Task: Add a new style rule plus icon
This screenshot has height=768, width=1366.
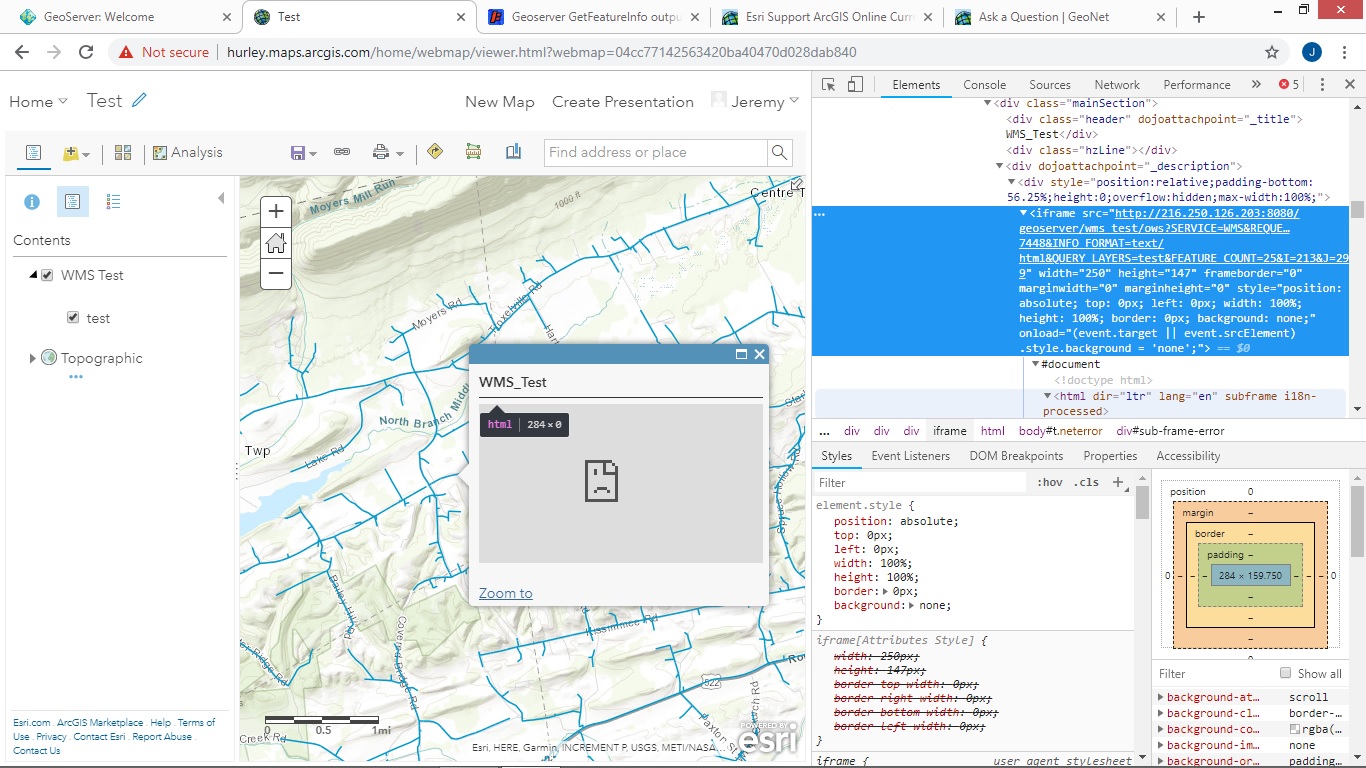Action: 1118,482
